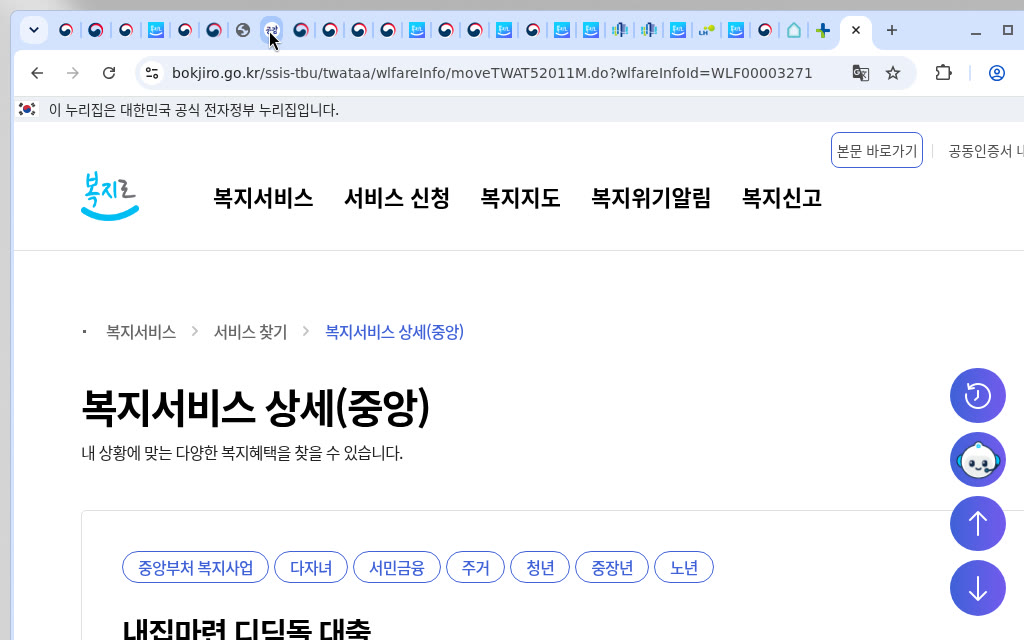Open a new browser tab

pos(891,30)
